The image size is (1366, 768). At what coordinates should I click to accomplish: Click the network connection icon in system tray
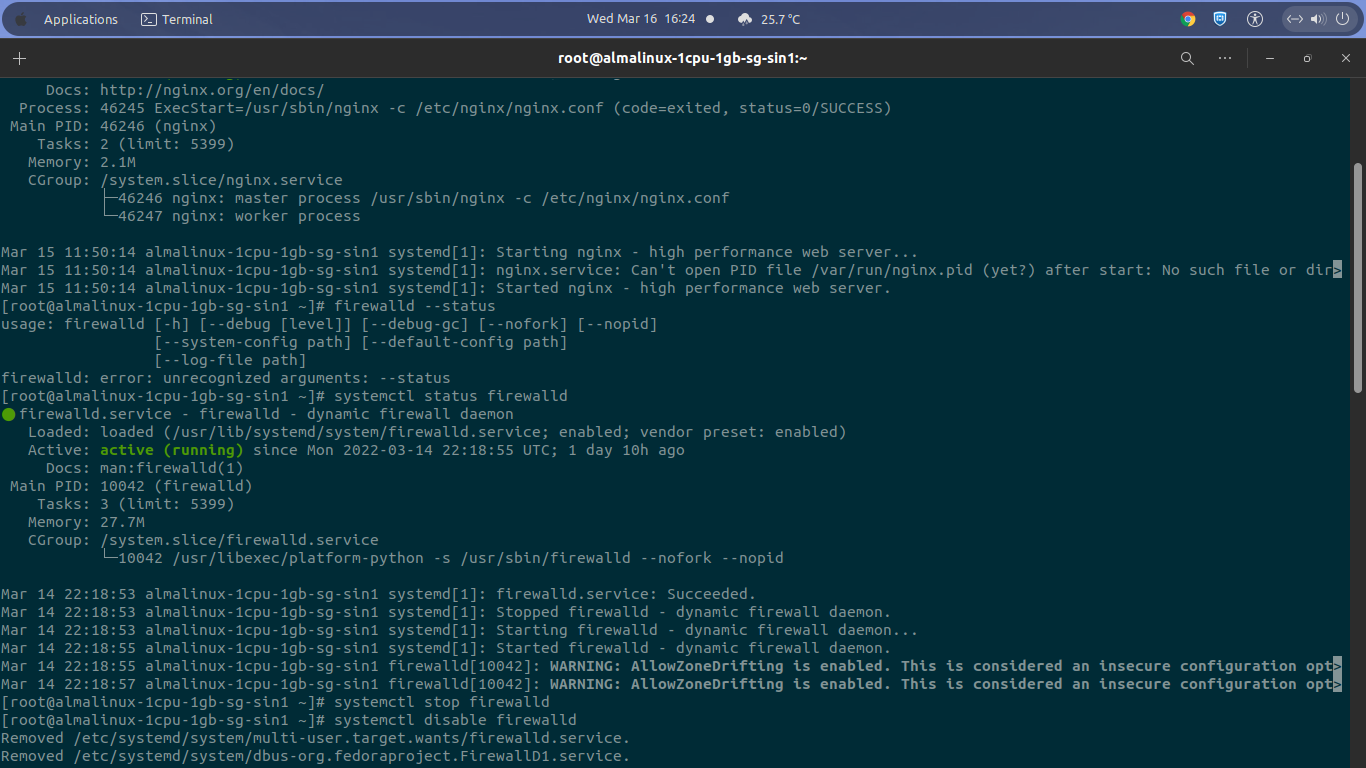click(1294, 19)
